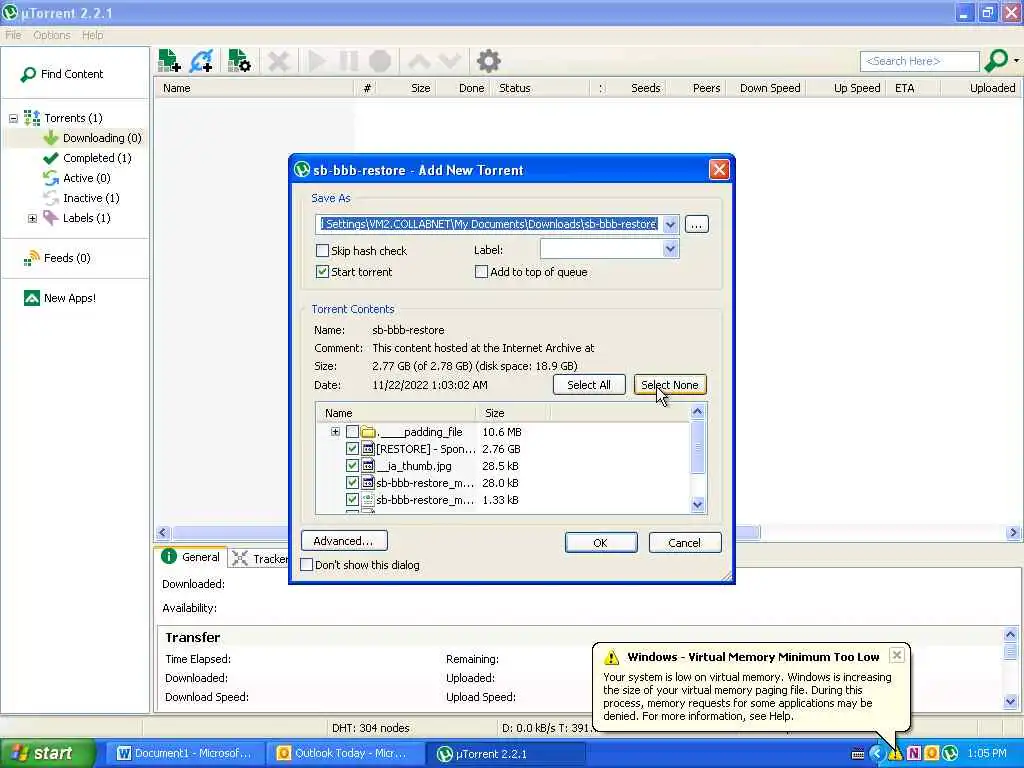Click the Pause torrent toolbar icon

[349, 61]
